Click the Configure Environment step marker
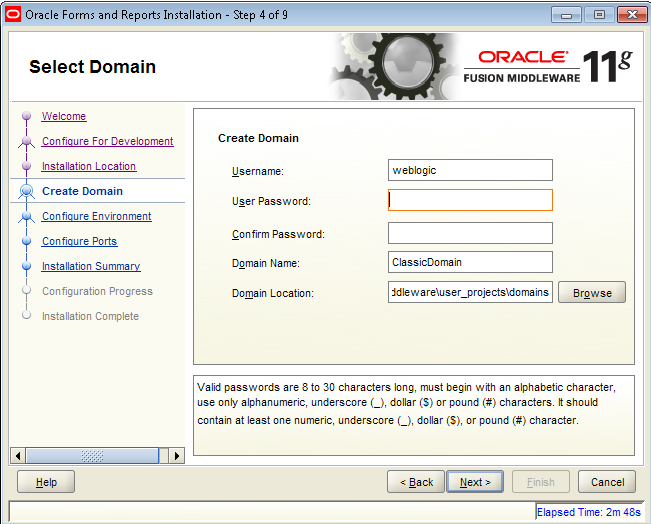The width and height of the screenshot is (651, 524). [27, 216]
